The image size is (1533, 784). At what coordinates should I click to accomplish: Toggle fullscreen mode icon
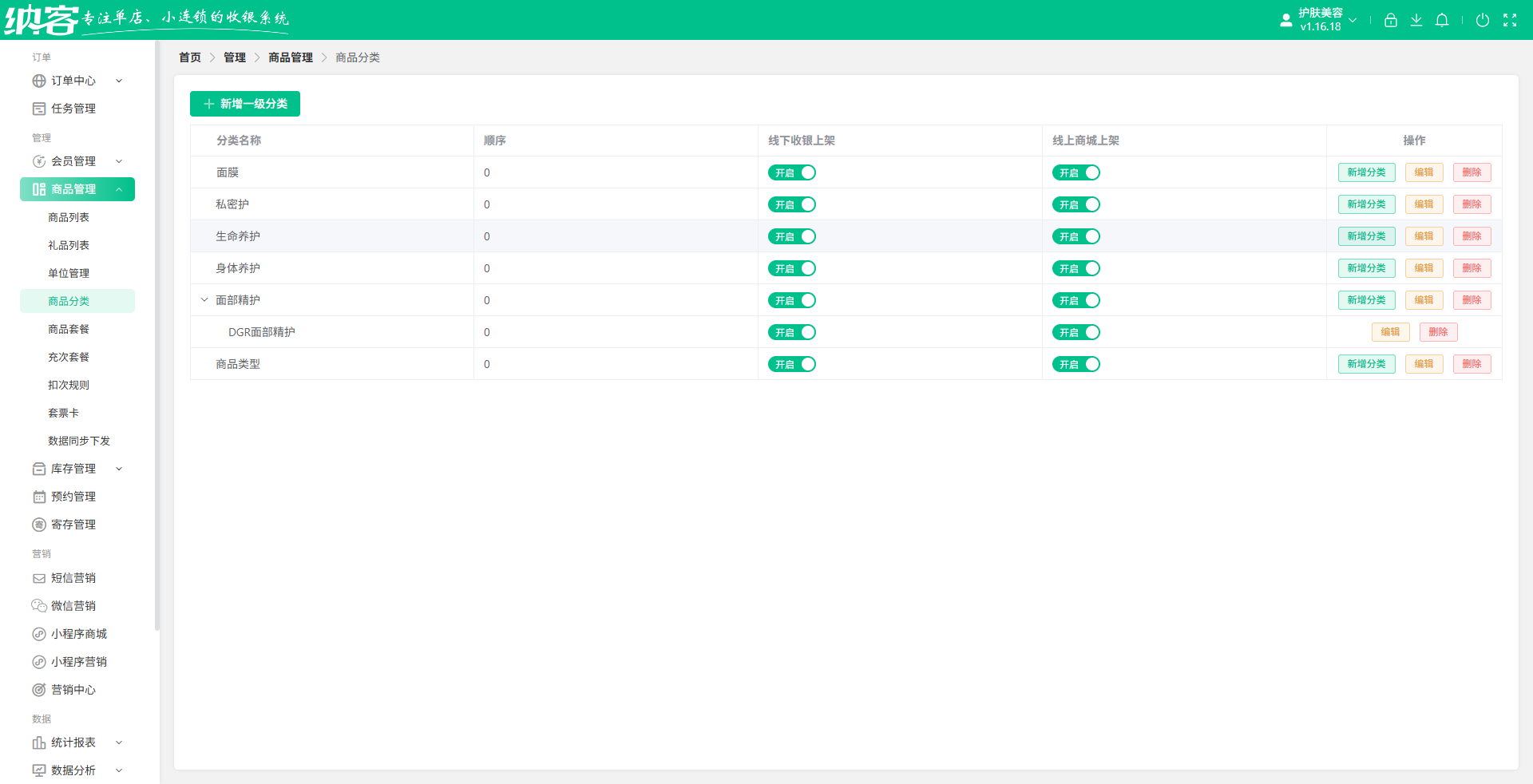(x=1509, y=21)
